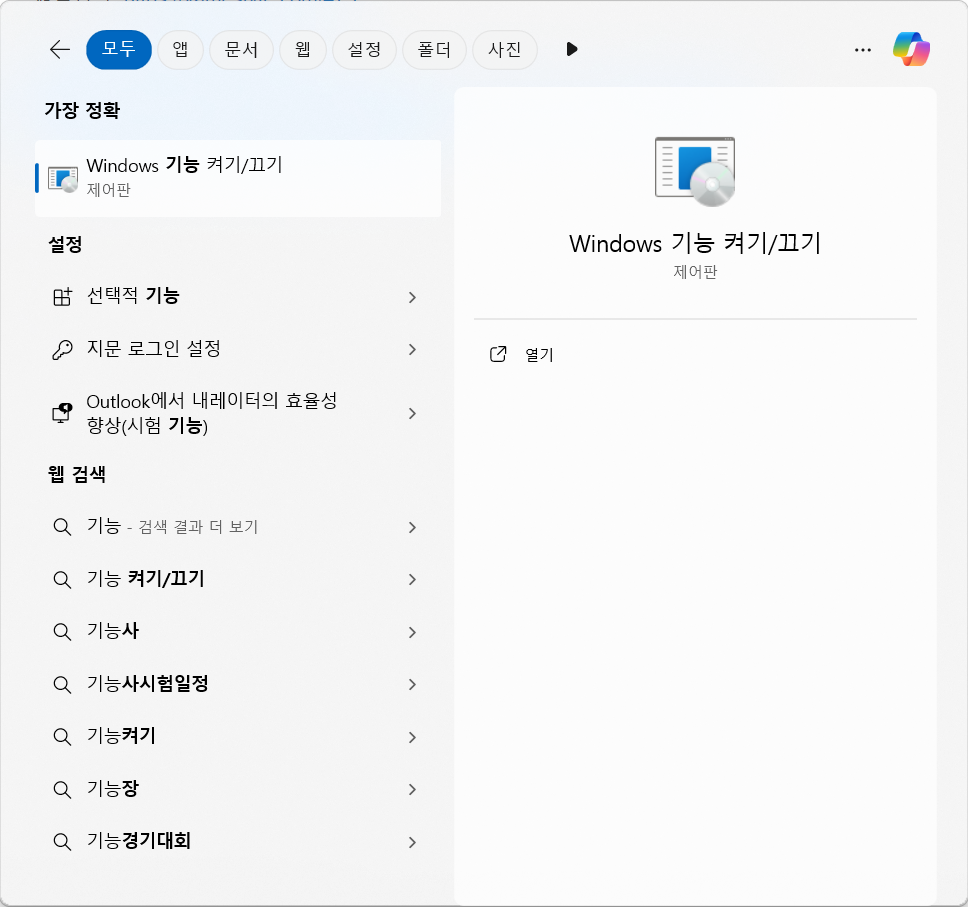
Task: Click the Windows 기능 켜기/끄기 preview title
Action: [695, 243]
